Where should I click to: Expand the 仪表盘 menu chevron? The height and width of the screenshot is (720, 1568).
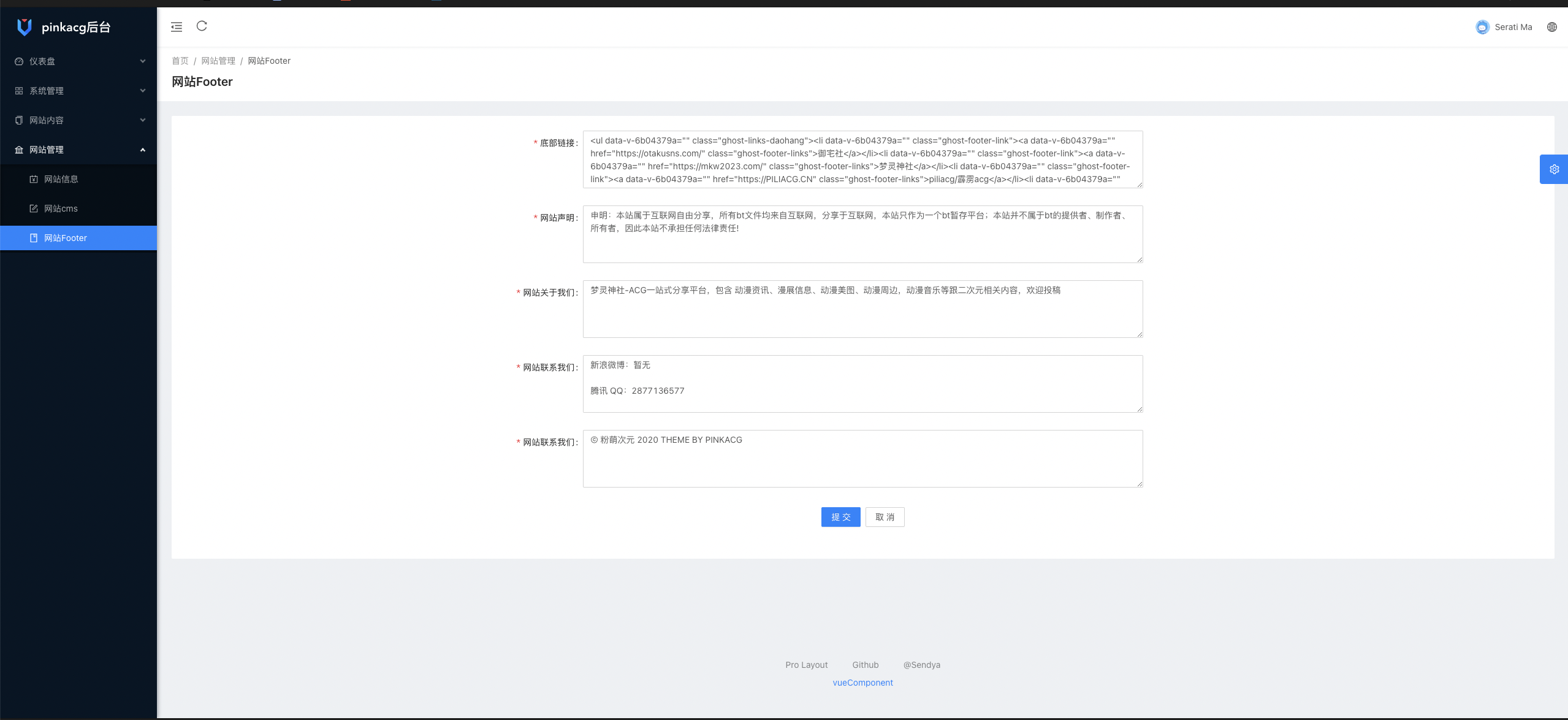[143, 61]
